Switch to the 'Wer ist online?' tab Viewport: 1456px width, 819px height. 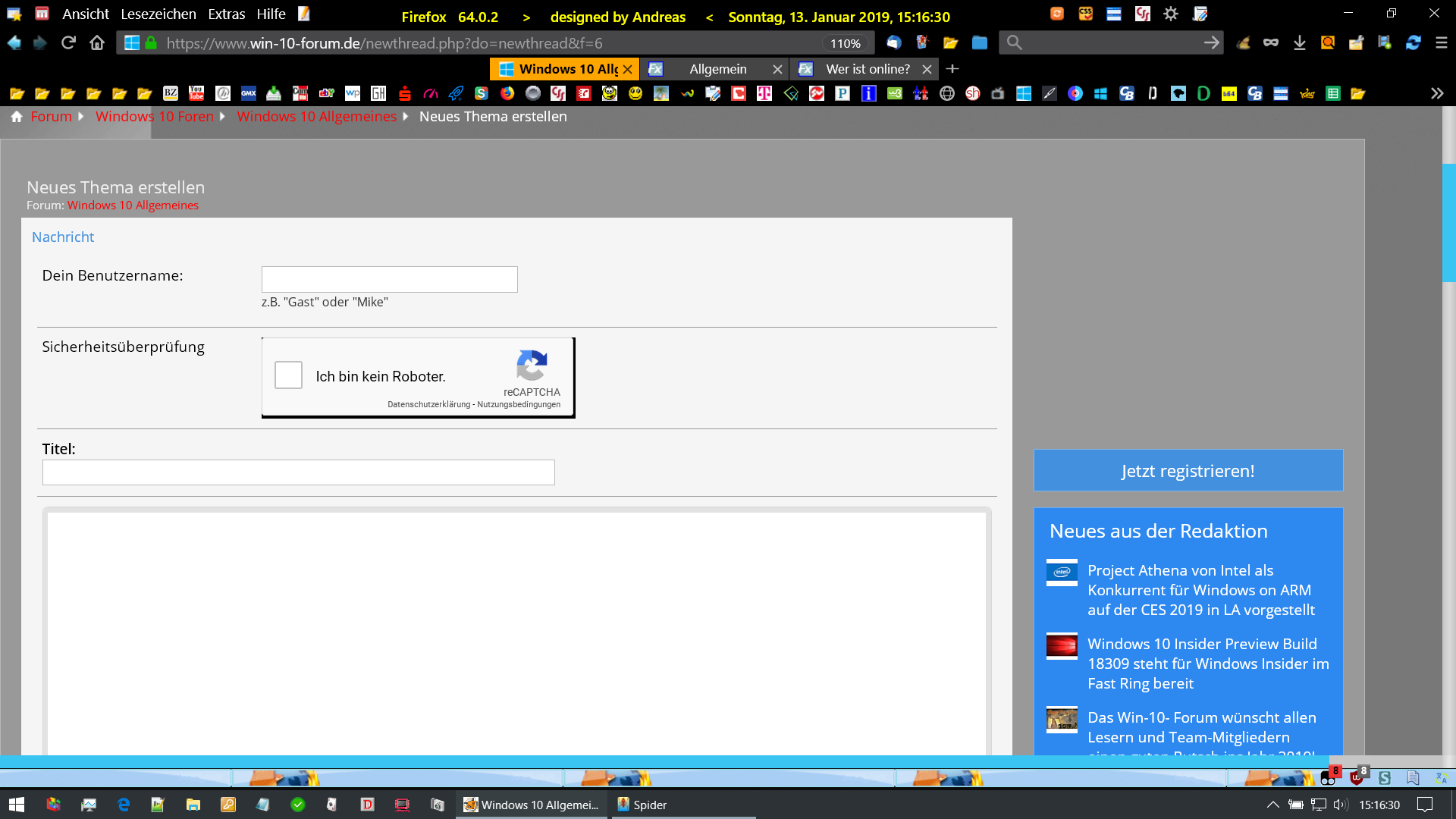(x=867, y=69)
